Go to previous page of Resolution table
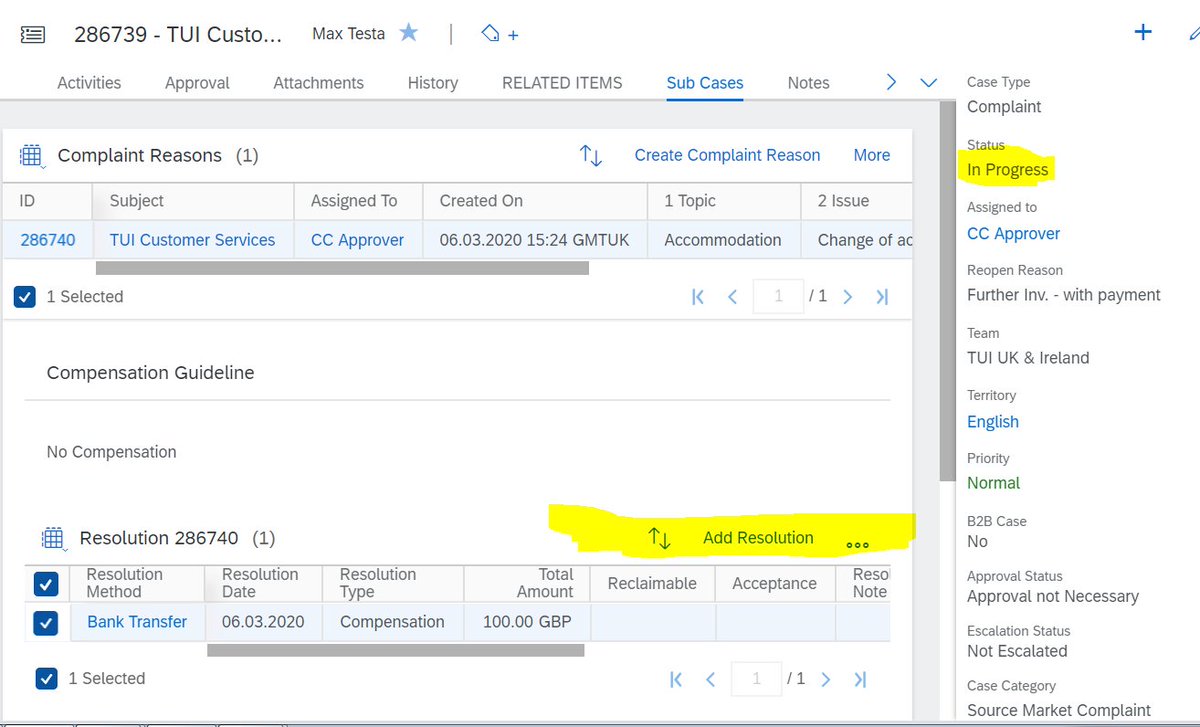Viewport: 1200px width, 727px height. (x=710, y=679)
